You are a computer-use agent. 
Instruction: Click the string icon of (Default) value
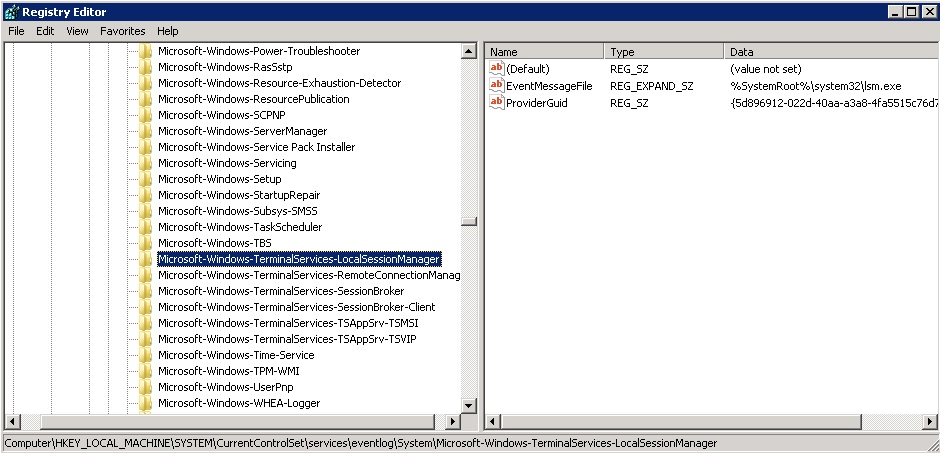coord(497,69)
